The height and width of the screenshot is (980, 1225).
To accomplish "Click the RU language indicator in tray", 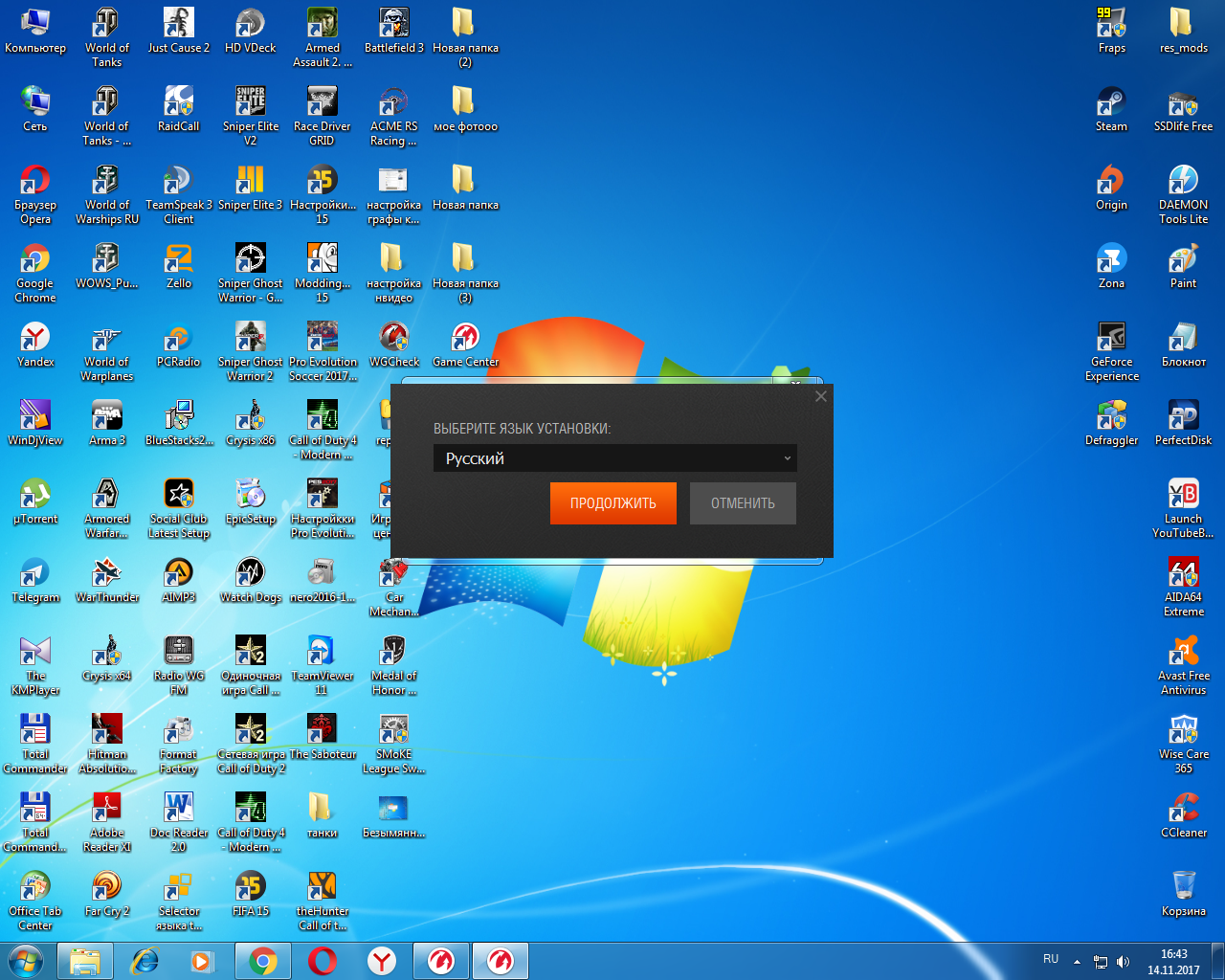I will 1051,959.
